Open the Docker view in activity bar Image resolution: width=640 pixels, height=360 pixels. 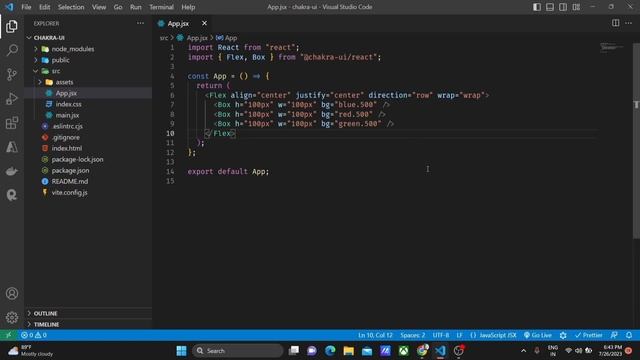(12, 171)
